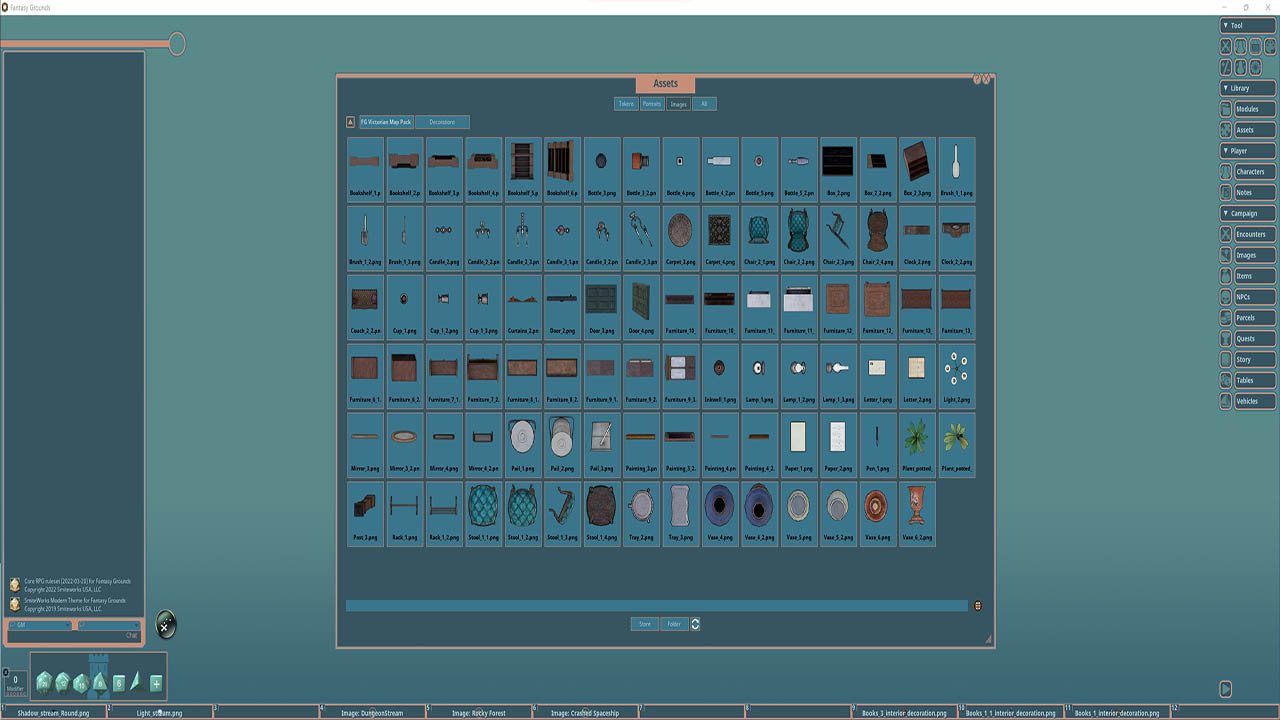Open the NPCs panel

pos(1255,297)
